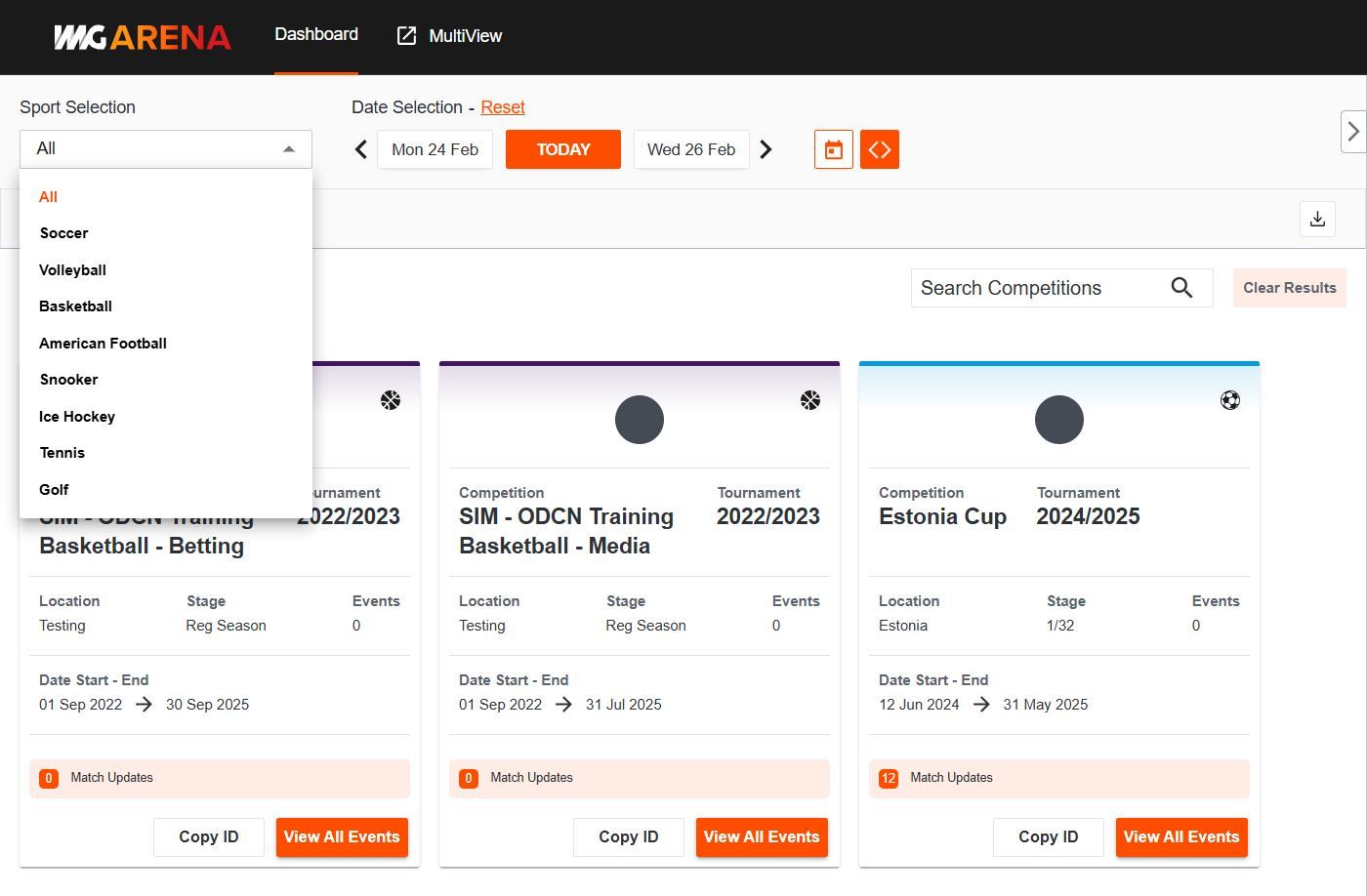Viewport: 1367px width, 896px height.
Task: Go to next date with right chevron
Action: pos(766,149)
